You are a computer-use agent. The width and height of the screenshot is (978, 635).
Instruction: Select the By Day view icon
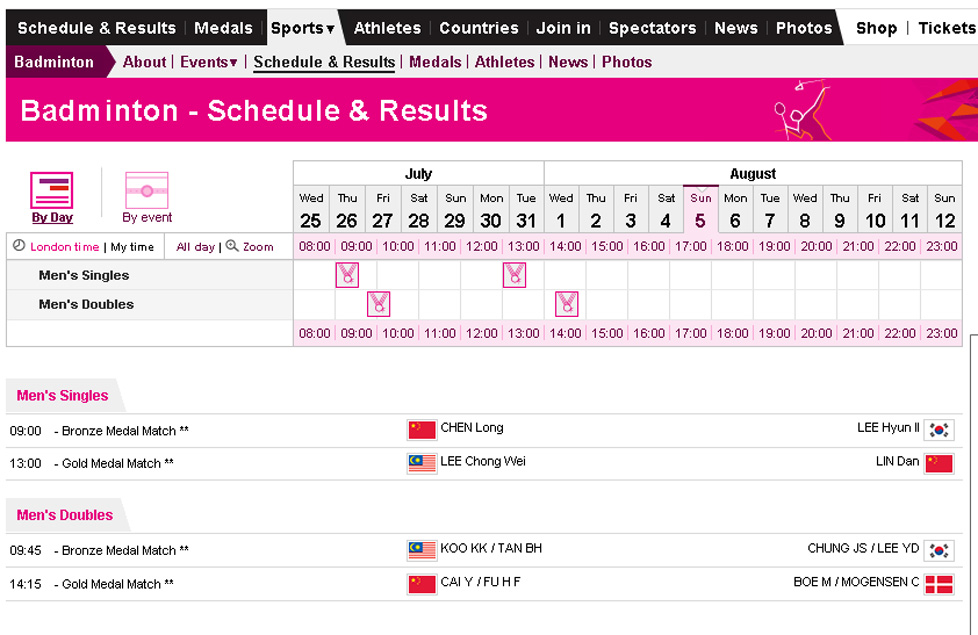pos(52,190)
